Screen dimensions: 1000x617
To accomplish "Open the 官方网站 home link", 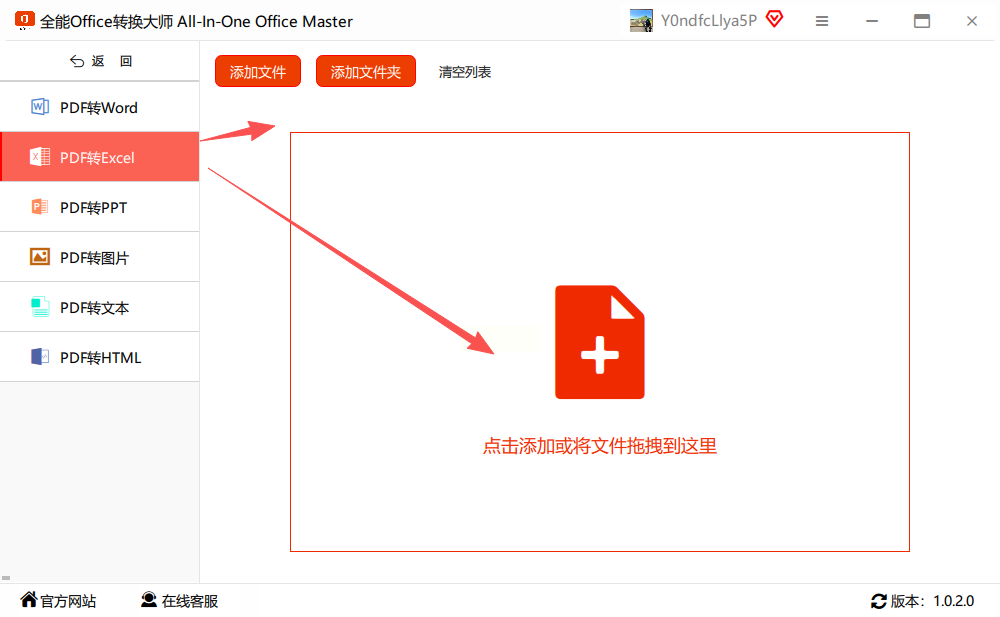I will (58, 600).
